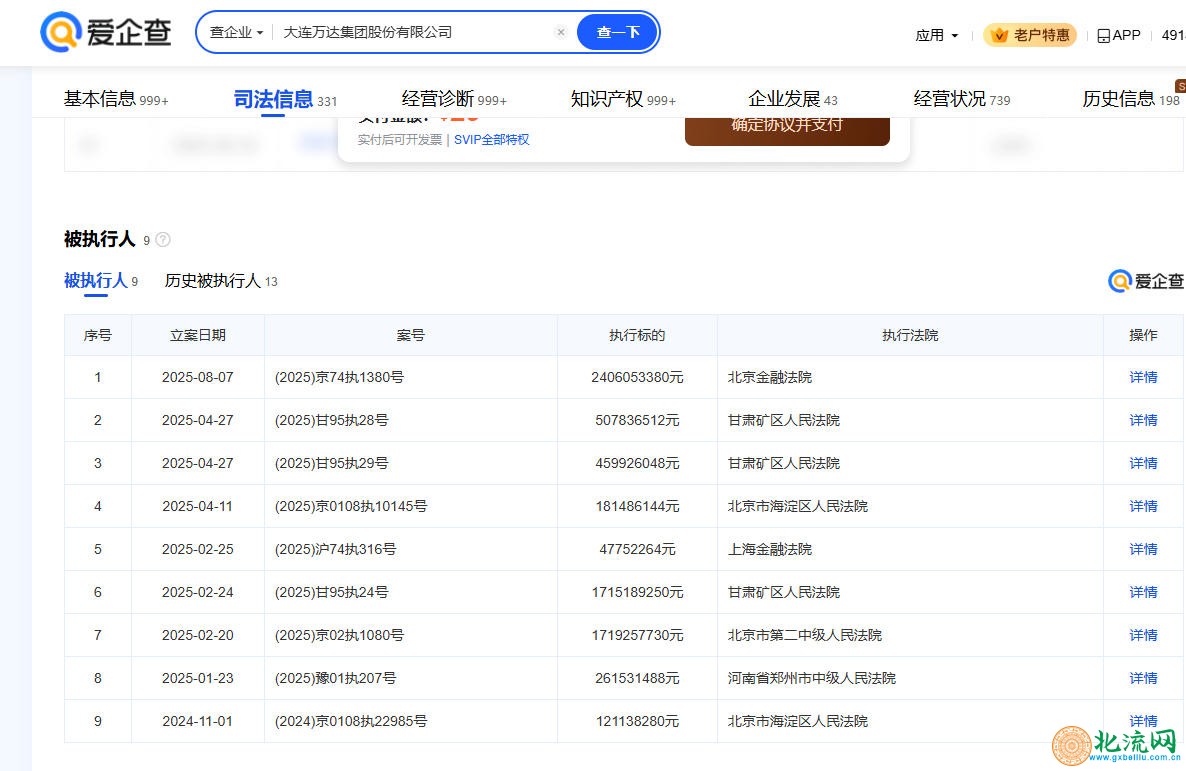
Task: Click case number (2024)京0108执22985号
Action: click(x=351, y=722)
